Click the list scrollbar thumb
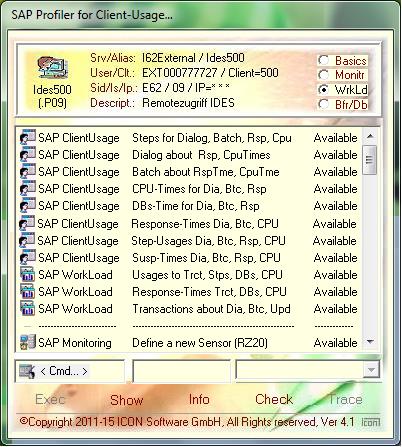 pyautogui.click(x=370, y=160)
